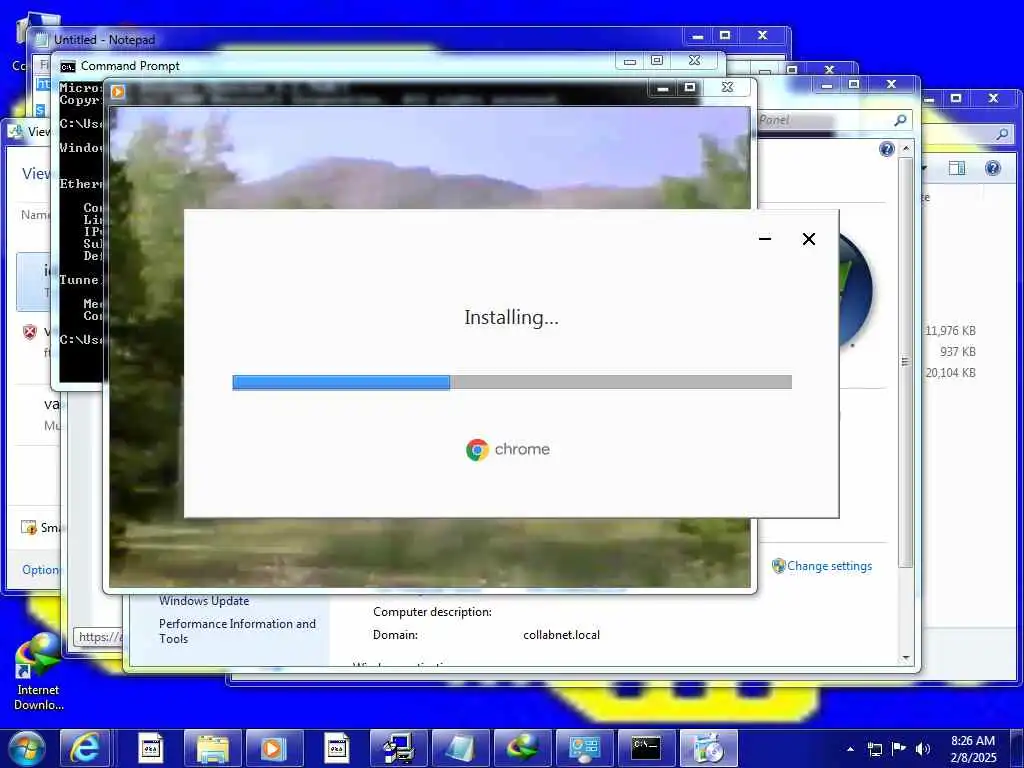Click the volume speaker tray icon

click(923, 749)
